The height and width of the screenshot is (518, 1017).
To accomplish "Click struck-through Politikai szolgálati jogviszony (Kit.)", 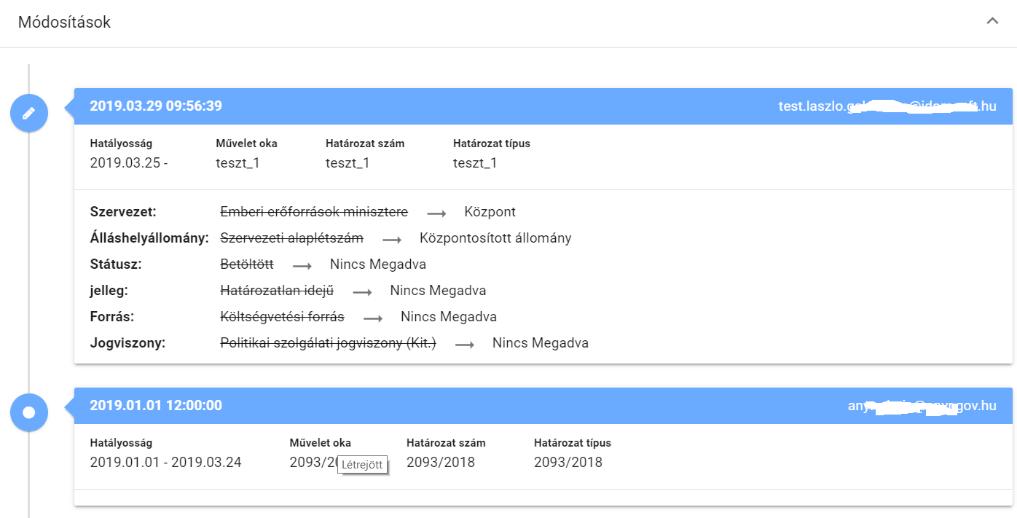I will click(328, 343).
